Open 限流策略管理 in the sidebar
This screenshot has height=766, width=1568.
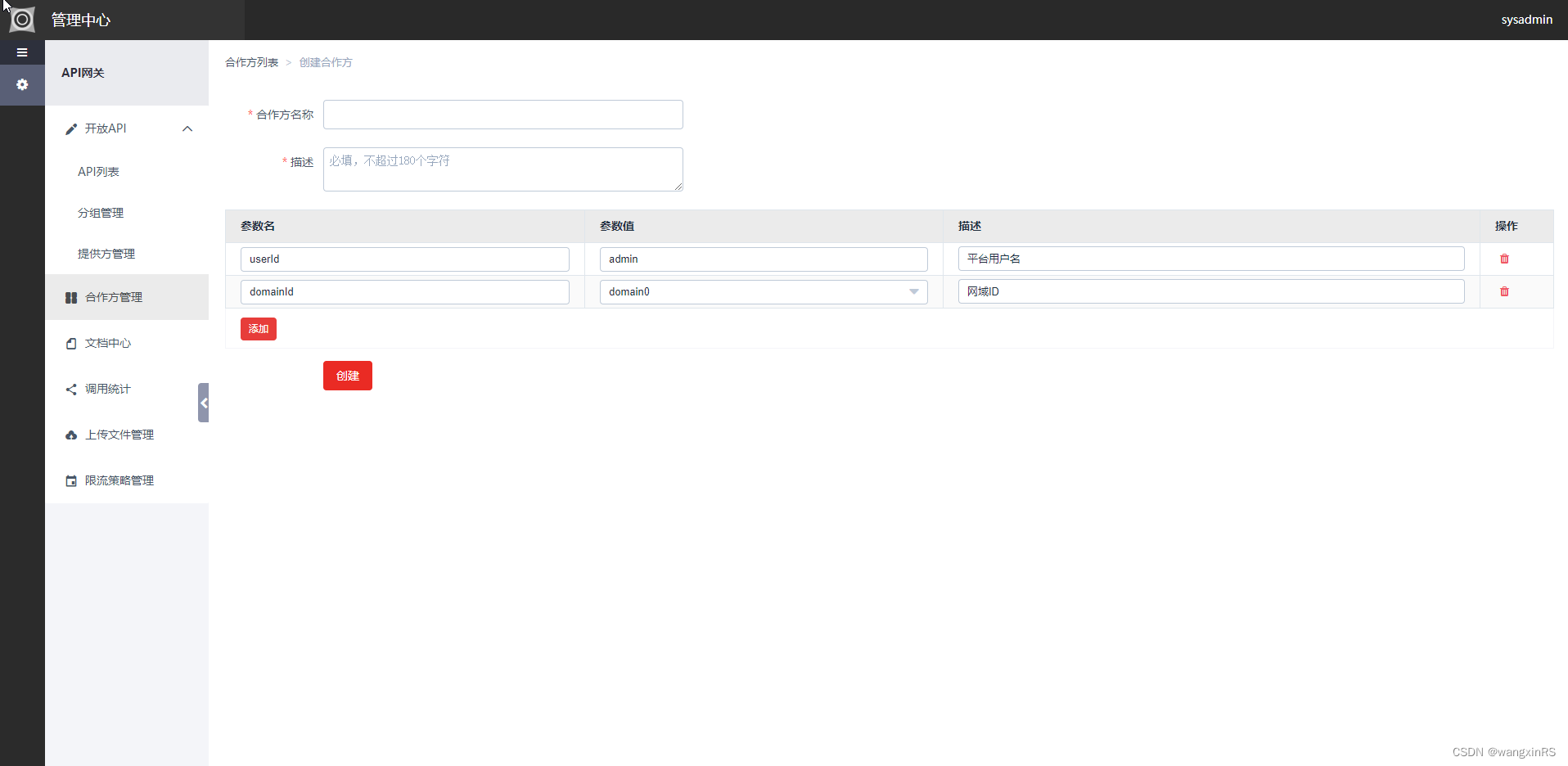[x=127, y=480]
